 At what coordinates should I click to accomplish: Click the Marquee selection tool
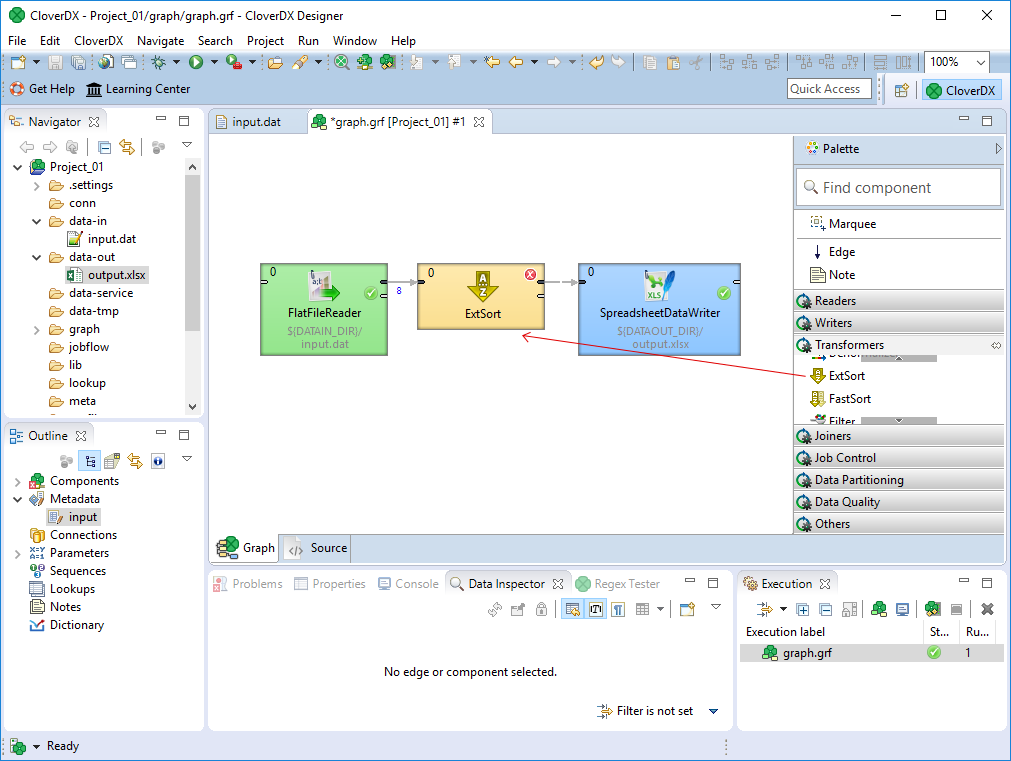tap(851, 224)
